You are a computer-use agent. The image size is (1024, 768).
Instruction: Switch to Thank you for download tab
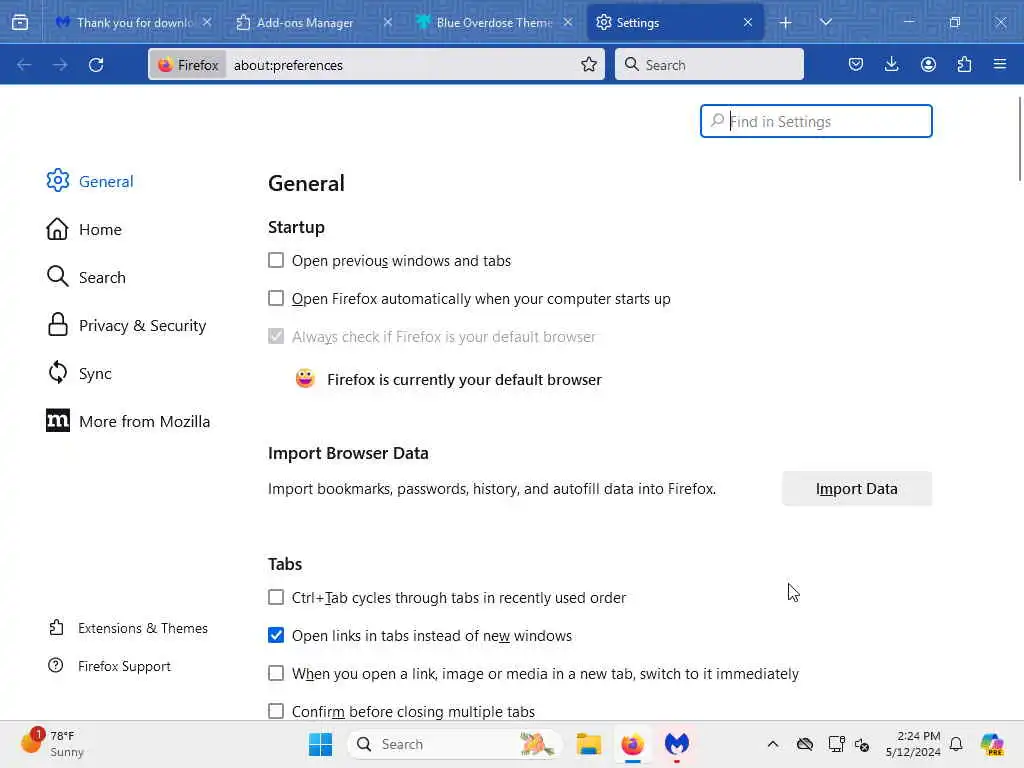click(134, 23)
